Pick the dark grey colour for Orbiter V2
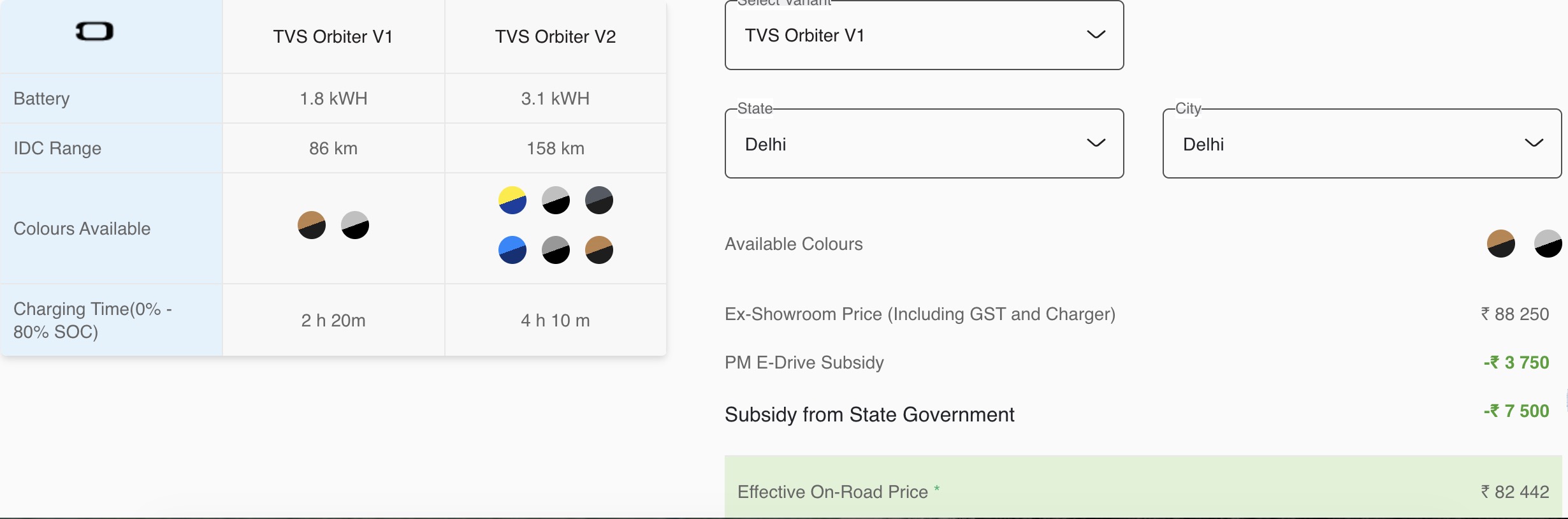This screenshot has height=519, width=1568. 599,201
